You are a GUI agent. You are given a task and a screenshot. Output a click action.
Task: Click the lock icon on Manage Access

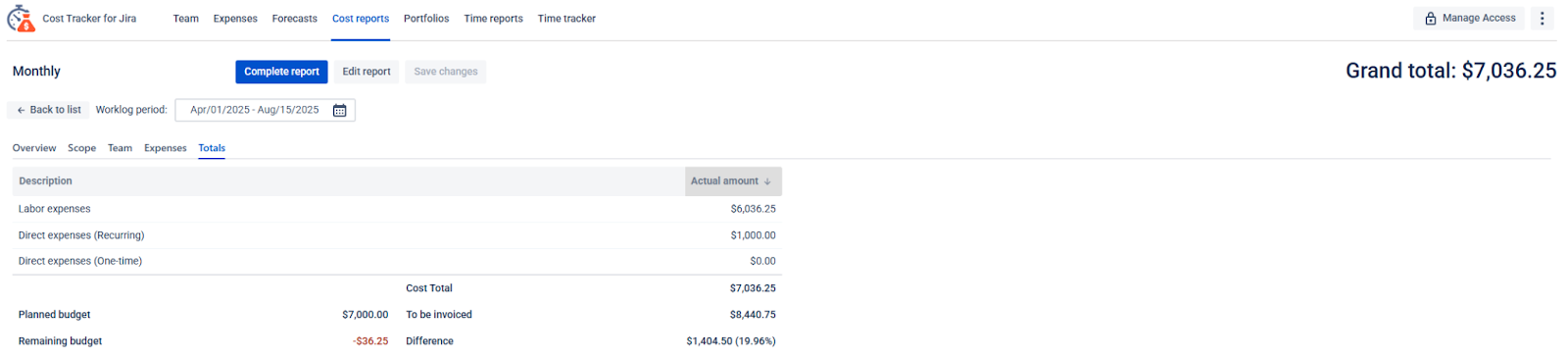(1430, 19)
